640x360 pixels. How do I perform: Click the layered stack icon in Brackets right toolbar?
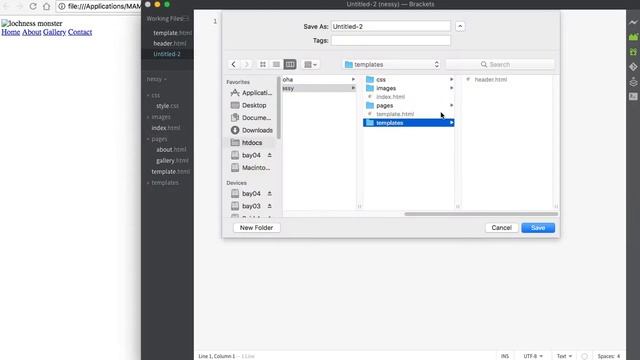[x=633, y=82]
